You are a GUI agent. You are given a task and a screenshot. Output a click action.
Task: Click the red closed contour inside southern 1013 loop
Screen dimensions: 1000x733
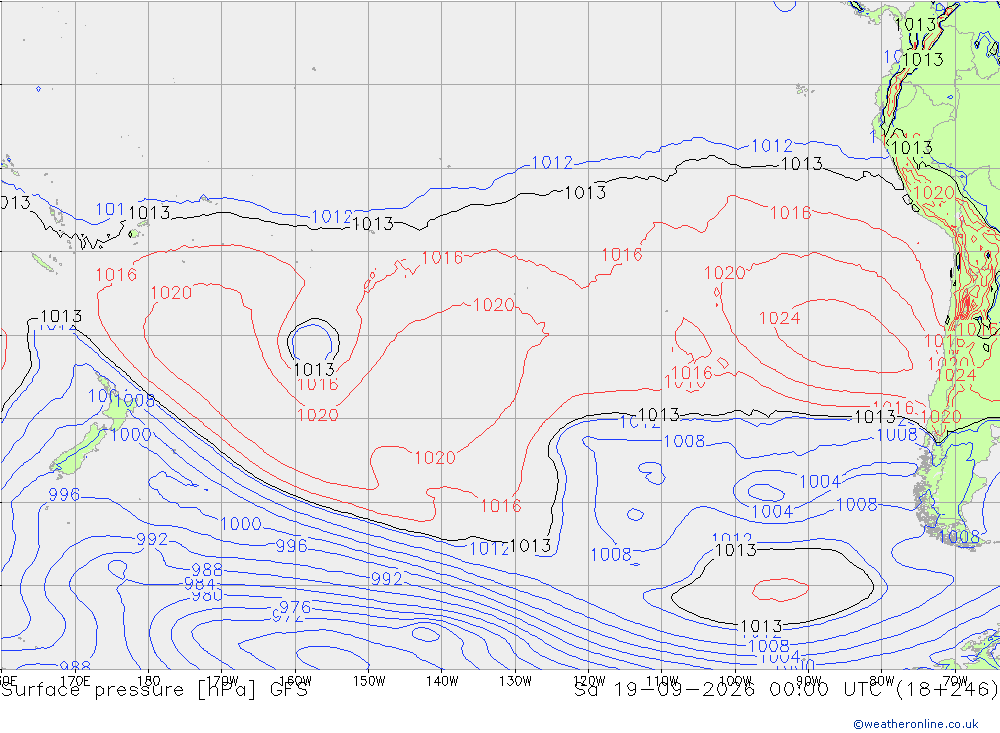781,589
